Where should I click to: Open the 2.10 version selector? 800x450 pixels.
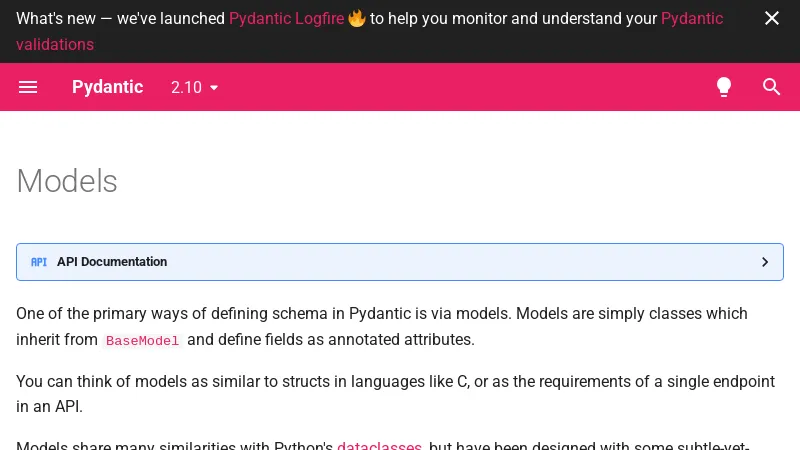186,87
